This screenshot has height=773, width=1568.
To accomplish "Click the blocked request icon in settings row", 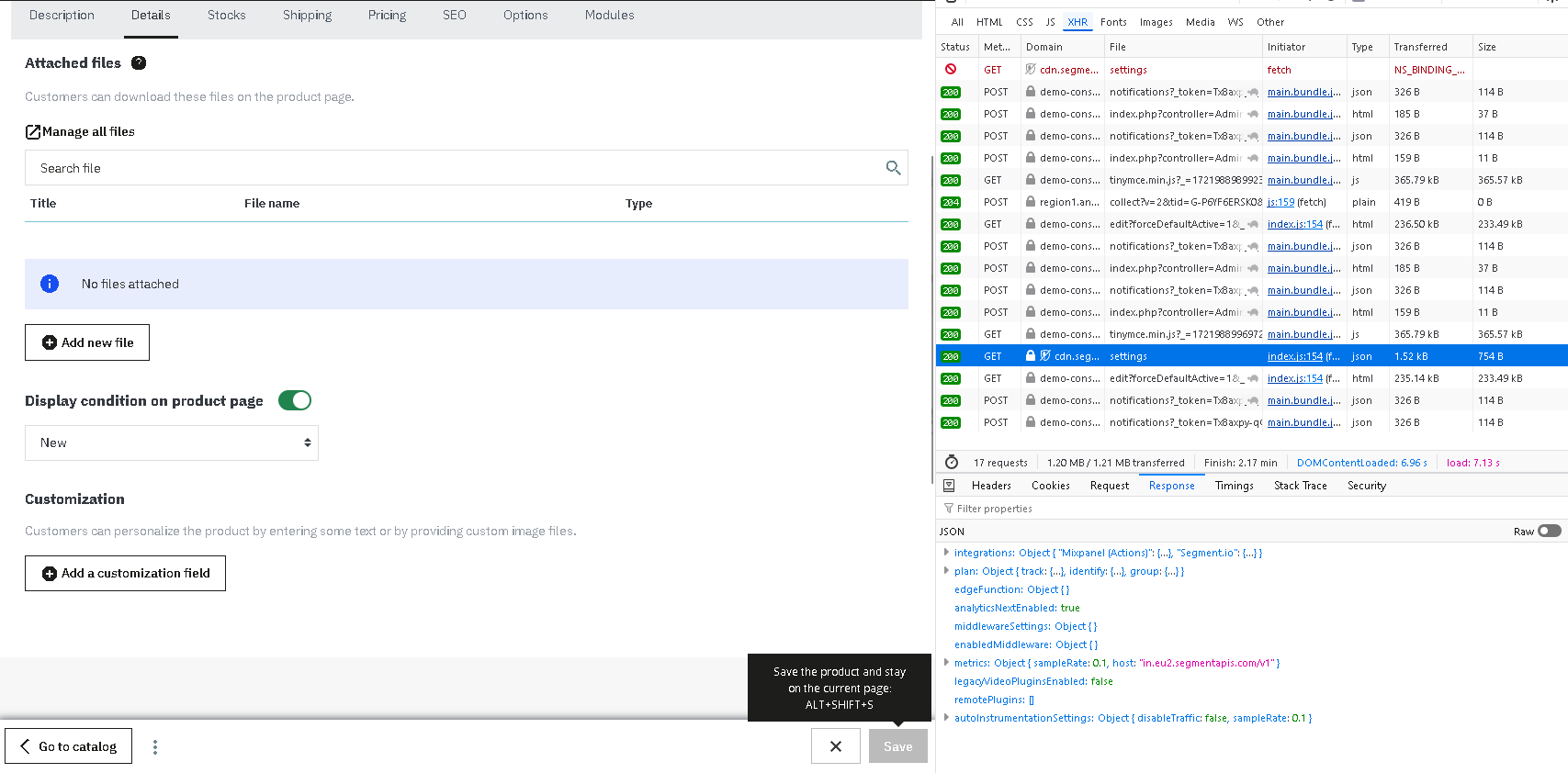I will click(x=951, y=70).
